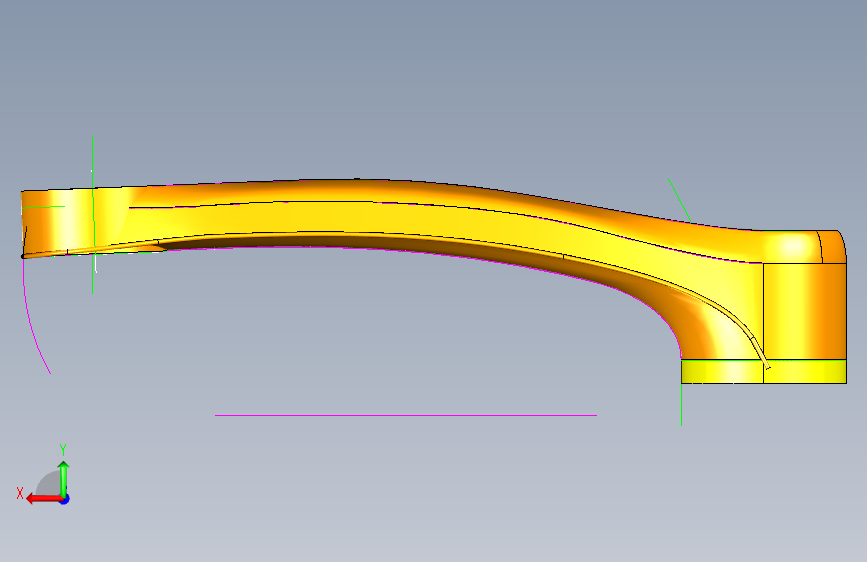Screen dimensions: 867x562
Task: Click the blue Z axis dot at the triad origin
Action: [65, 499]
